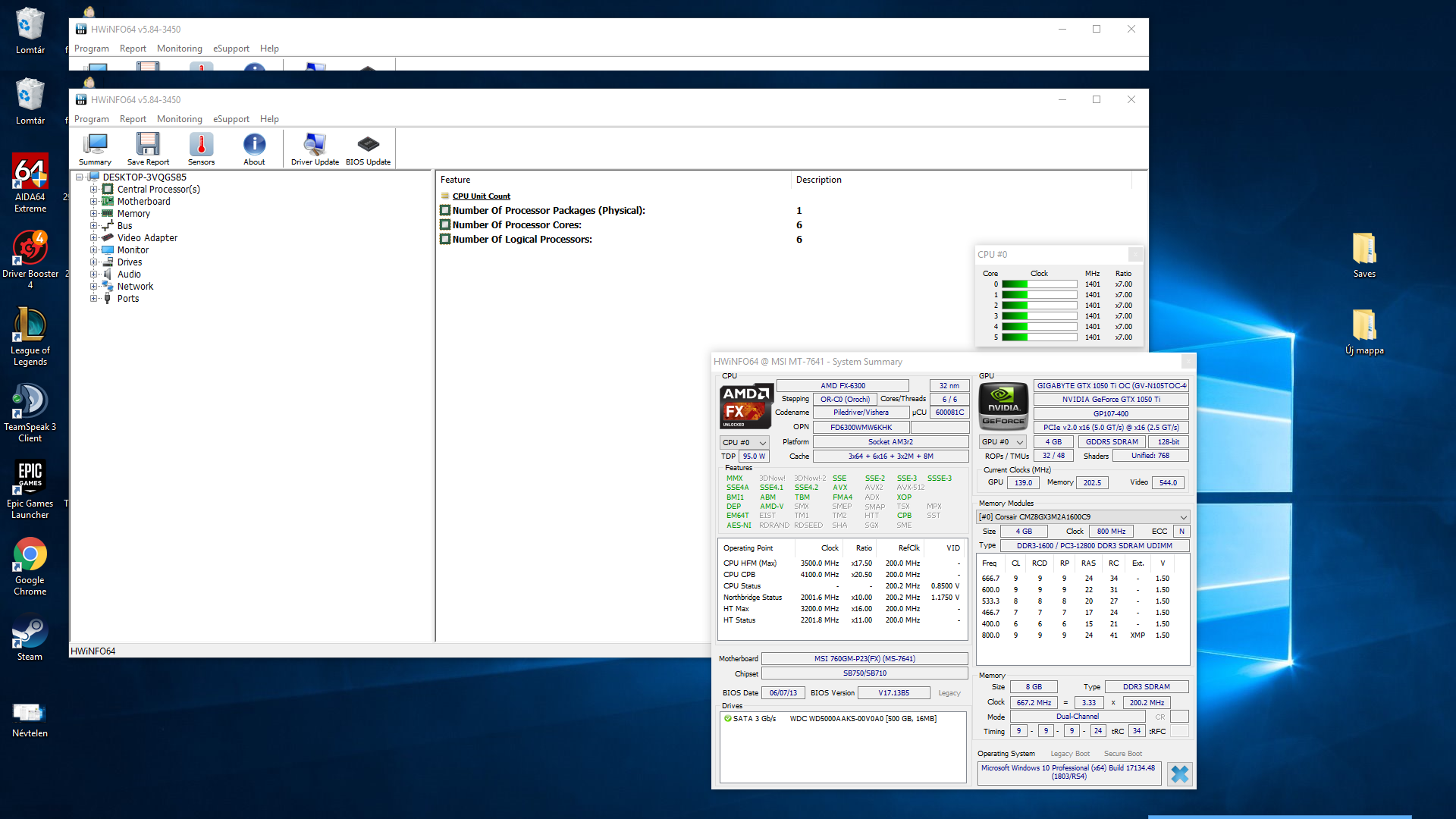Viewport: 1456px width, 819px height.
Task: Expand the Central Processor(s) tree node
Action: pos(93,190)
